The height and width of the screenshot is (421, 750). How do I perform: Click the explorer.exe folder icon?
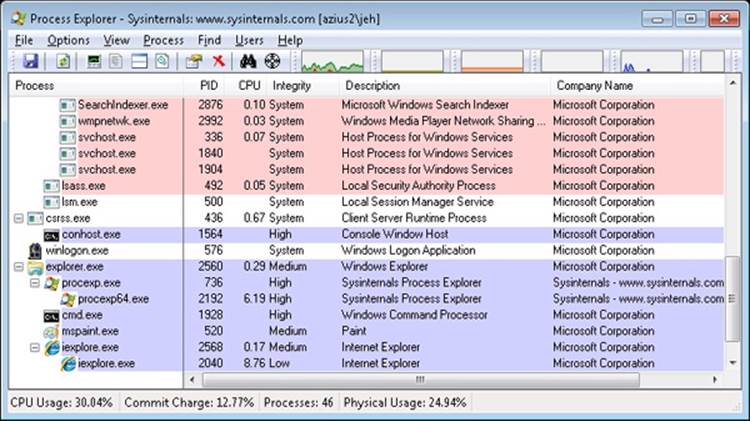(35, 267)
